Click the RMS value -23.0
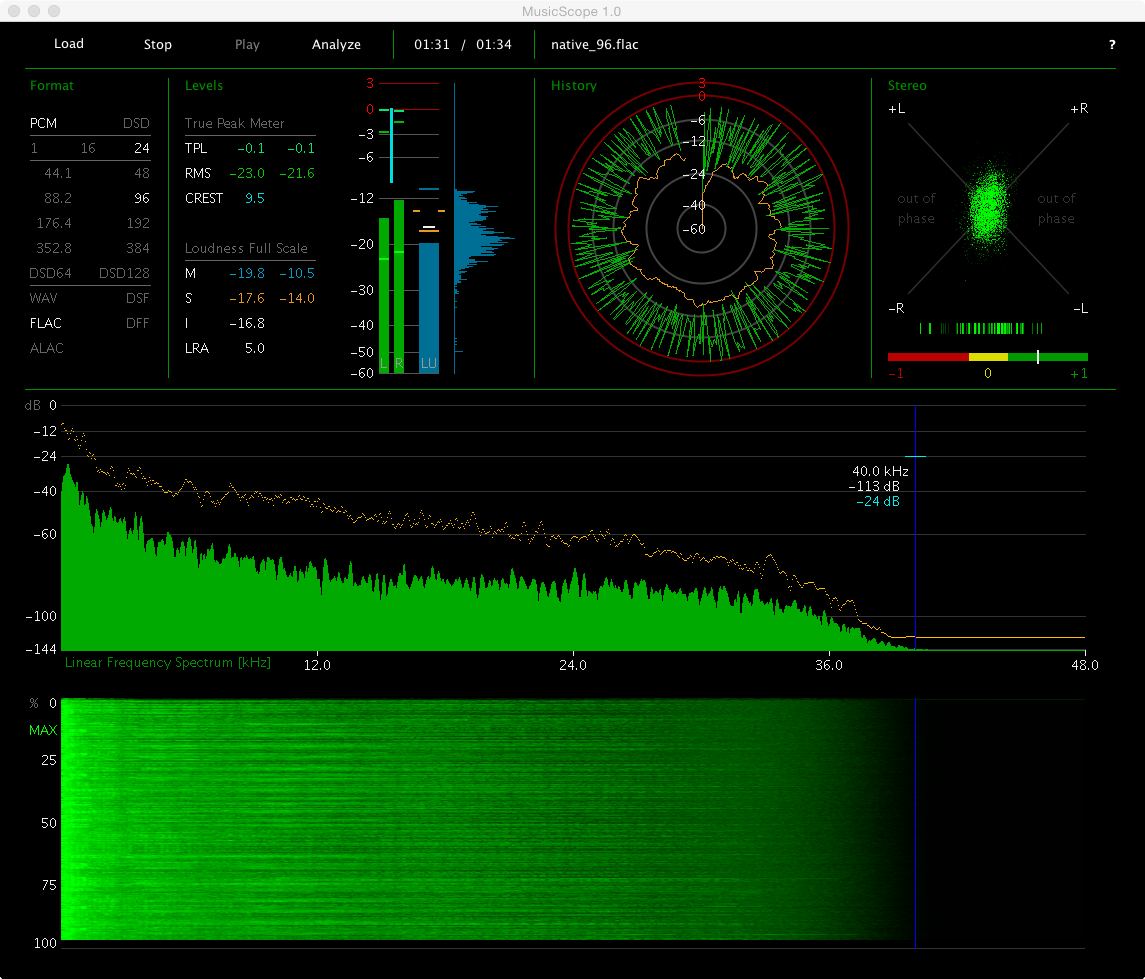The height and width of the screenshot is (979, 1145). [247, 173]
